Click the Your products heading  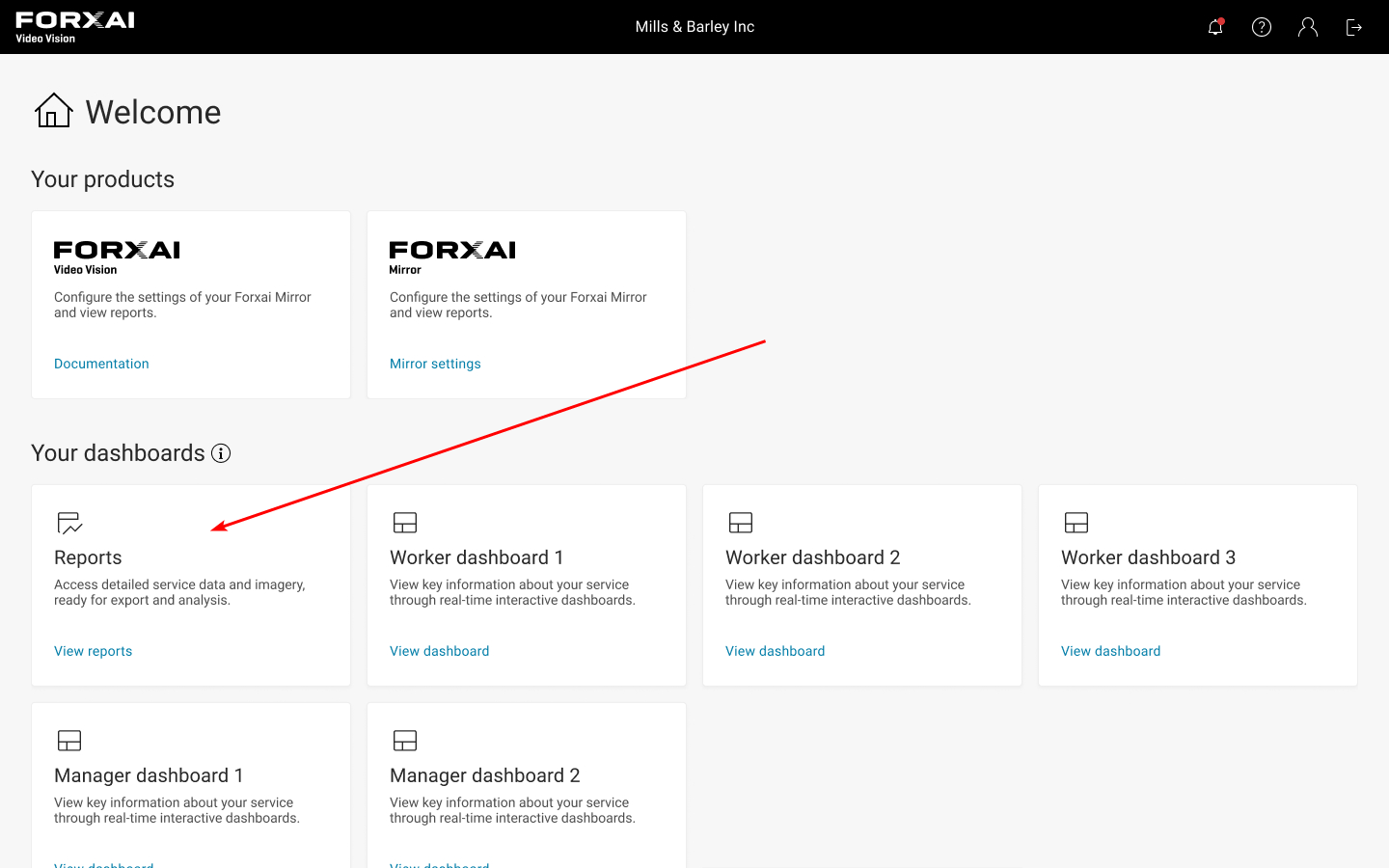tap(103, 179)
